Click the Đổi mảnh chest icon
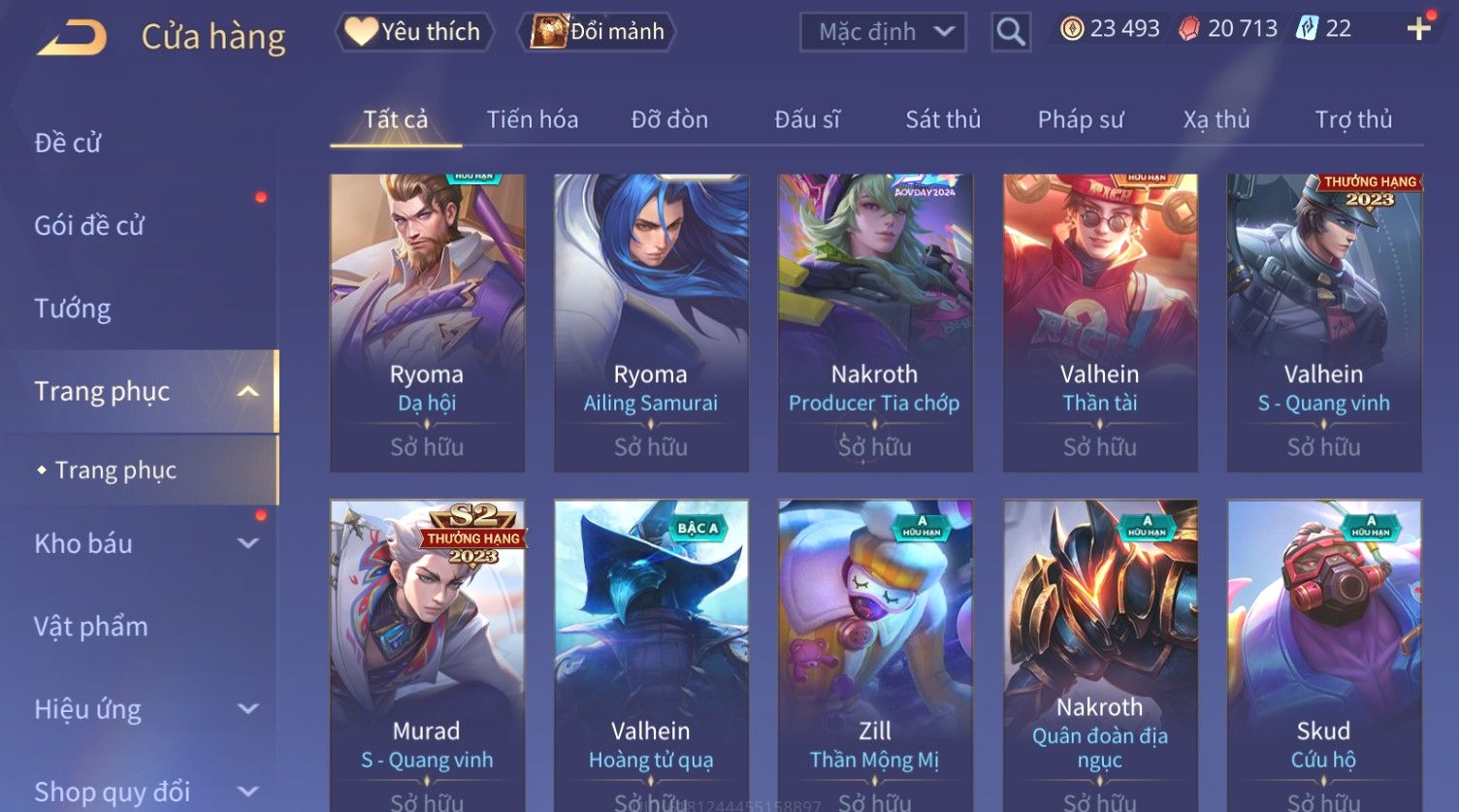 coord(548,31)
